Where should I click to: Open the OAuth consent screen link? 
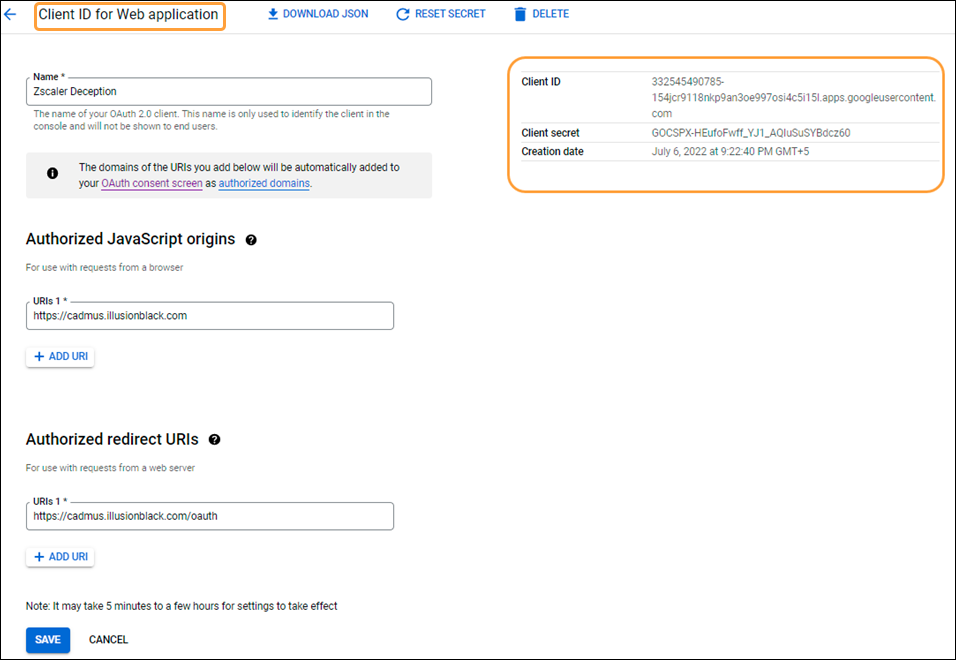[151, 184]
